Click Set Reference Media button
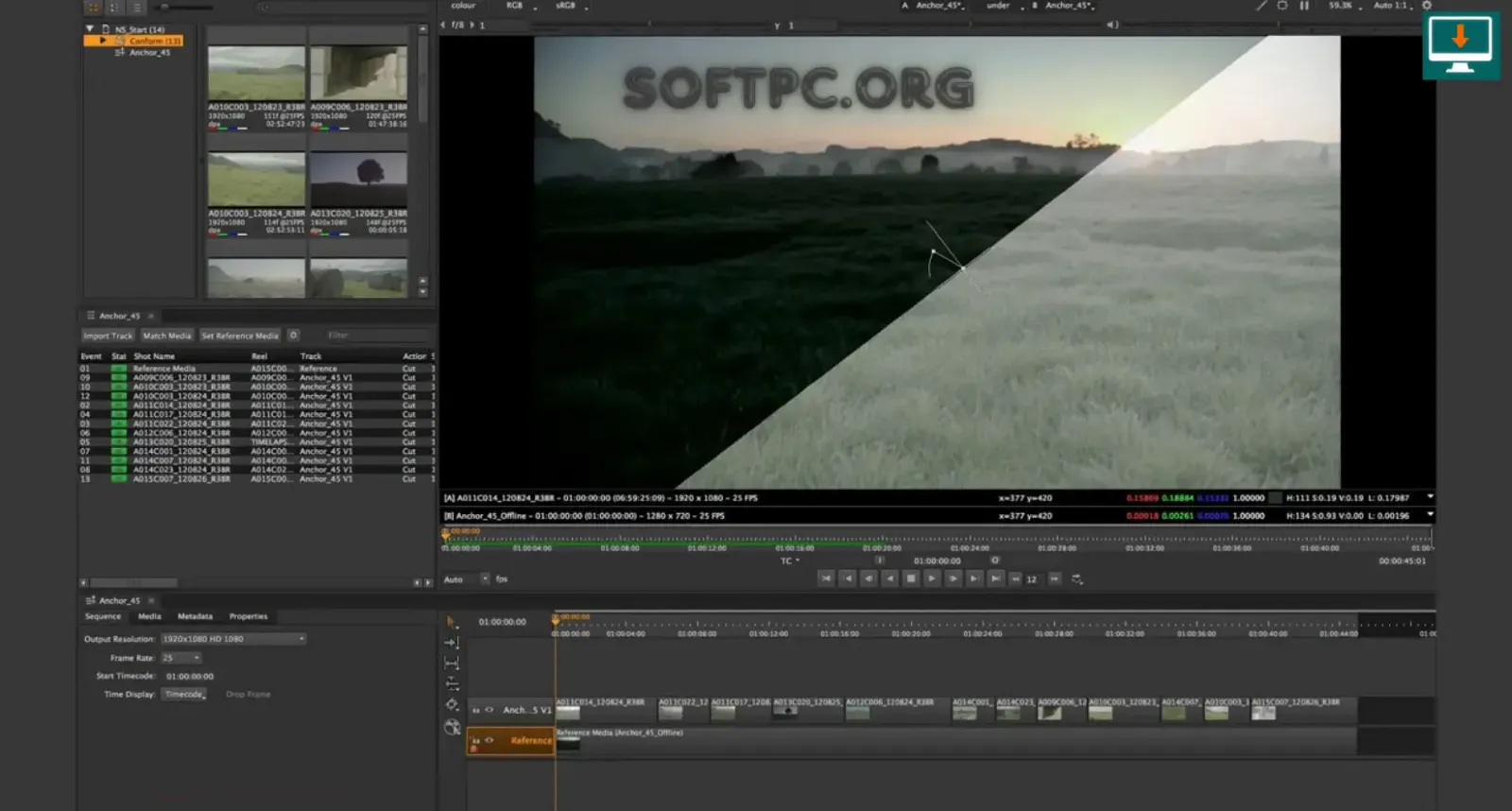 240,336
